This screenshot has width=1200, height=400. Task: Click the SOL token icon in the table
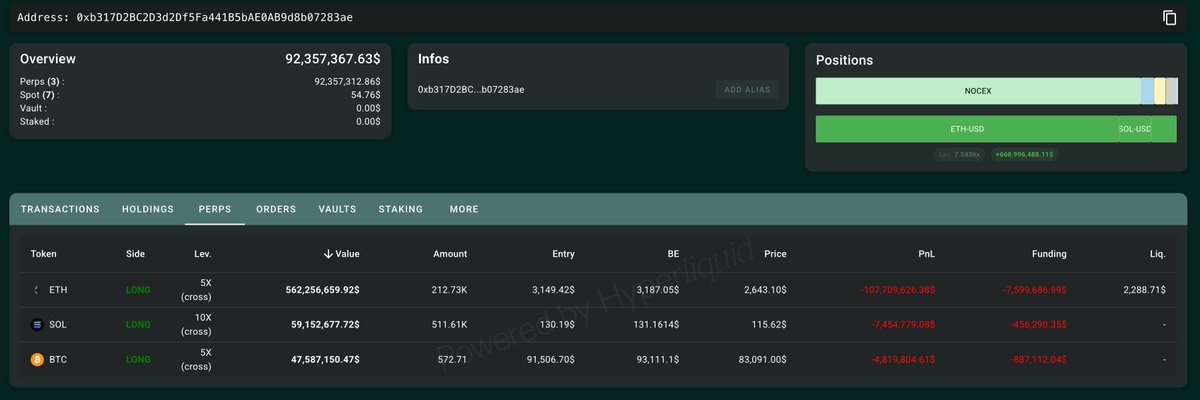[x=38, y=325]
